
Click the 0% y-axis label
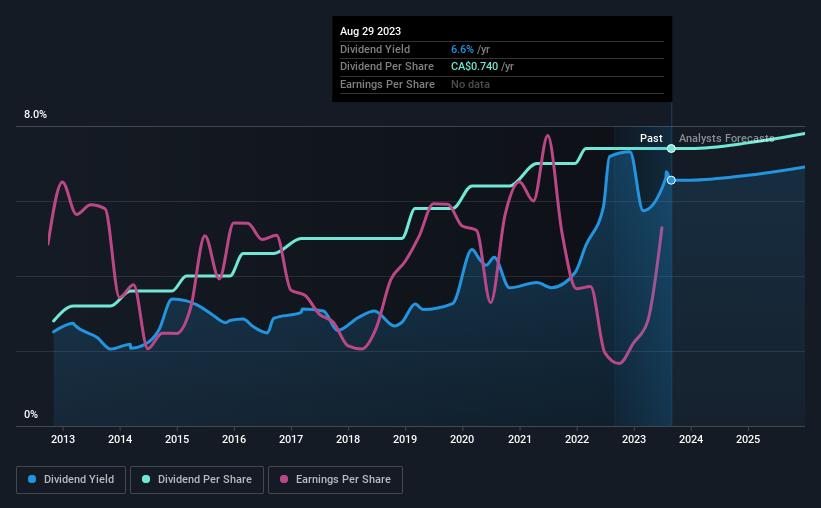coord(31,414)
